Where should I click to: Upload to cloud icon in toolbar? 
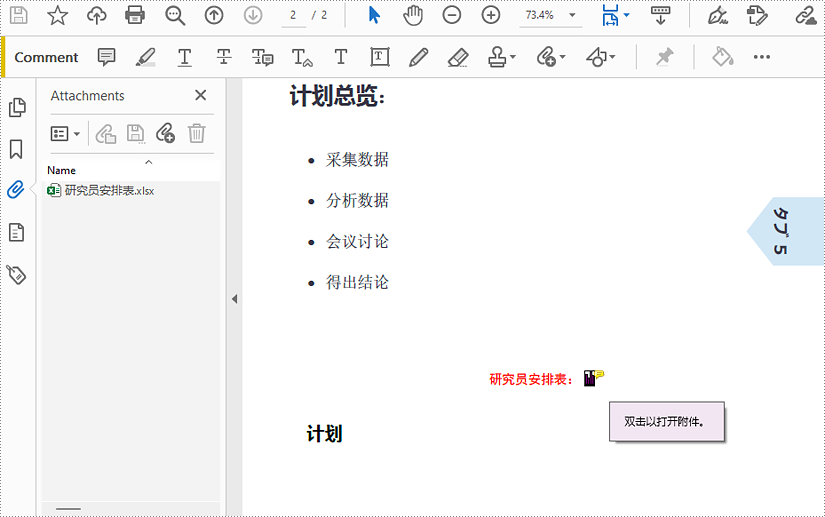[96, 15]
